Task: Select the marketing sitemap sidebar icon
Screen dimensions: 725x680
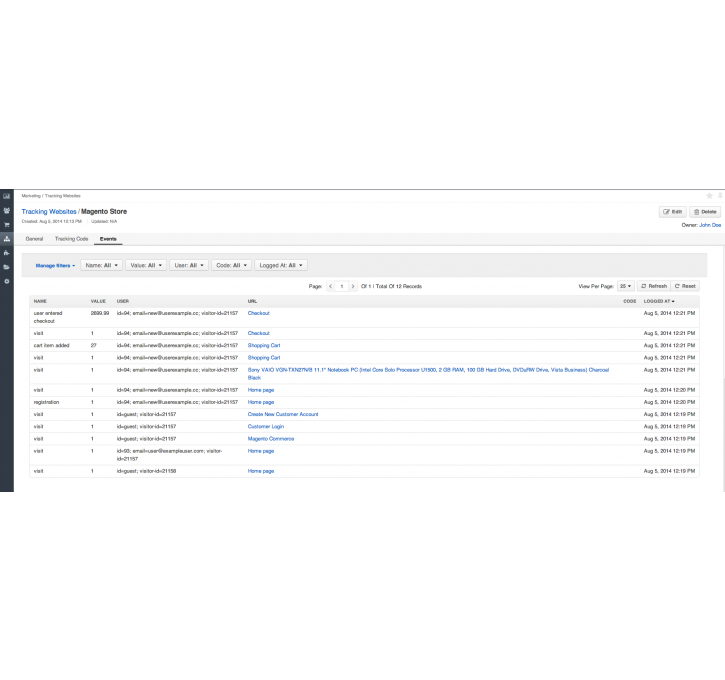Action: point(6,239)
